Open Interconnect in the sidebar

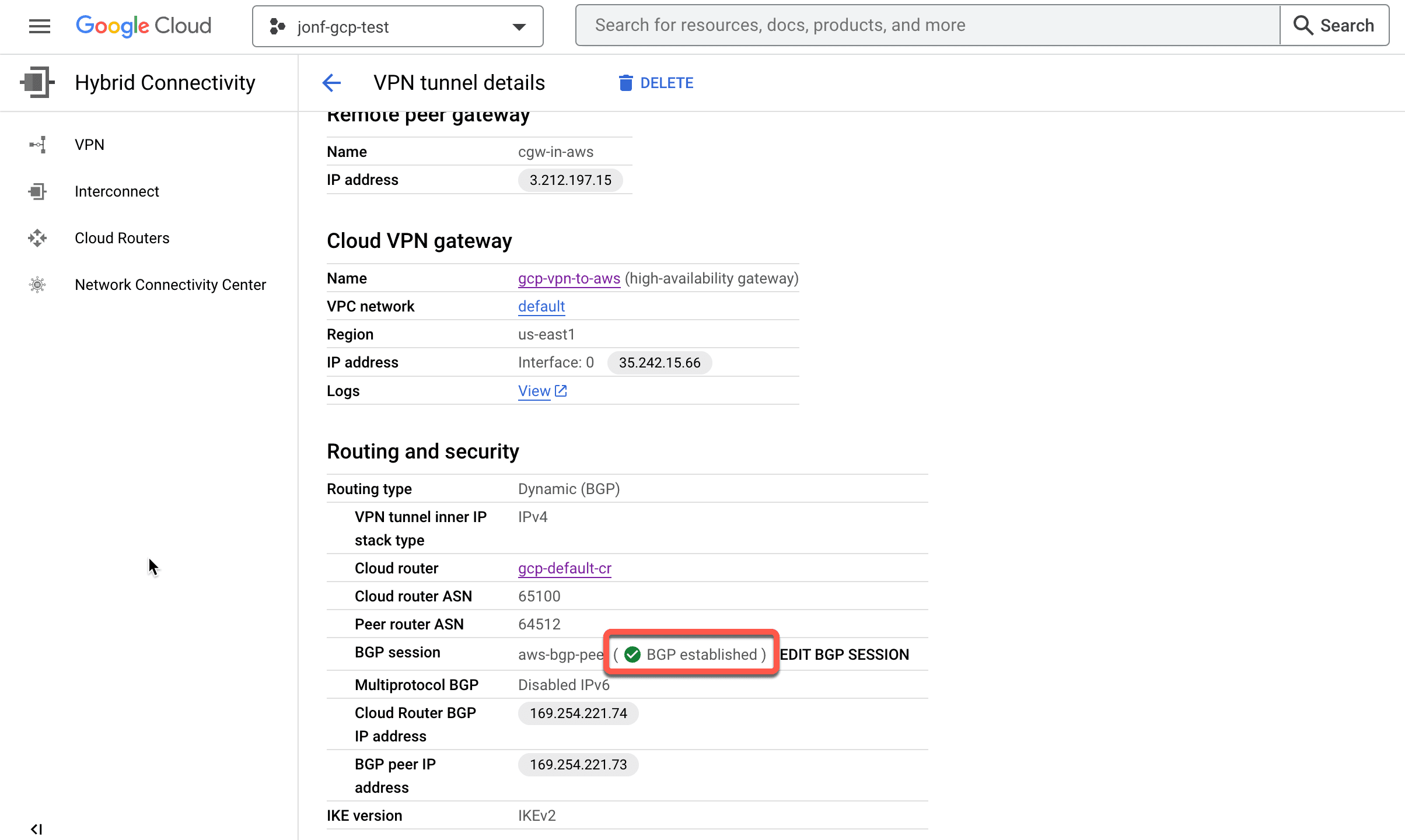coord(117,191)
